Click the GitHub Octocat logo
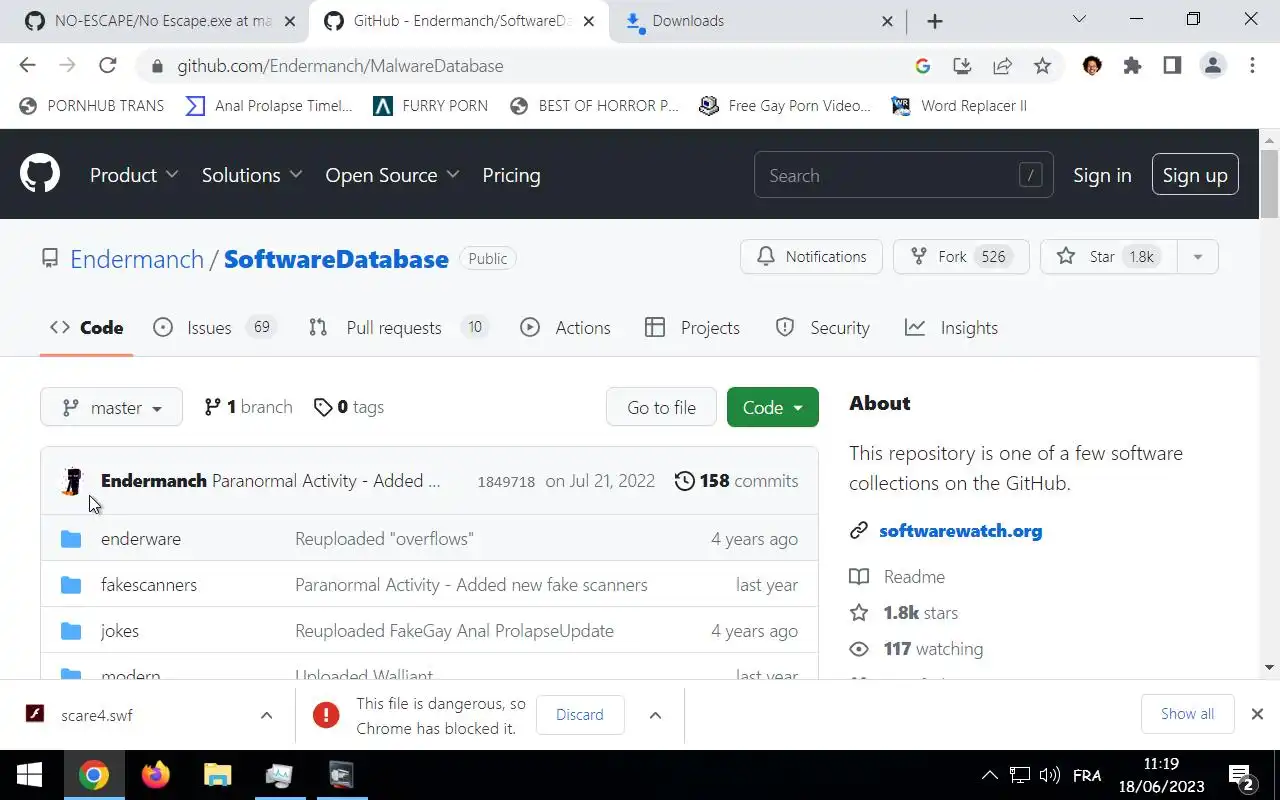This screenshot has height=800, width=1280. (40, 174)
